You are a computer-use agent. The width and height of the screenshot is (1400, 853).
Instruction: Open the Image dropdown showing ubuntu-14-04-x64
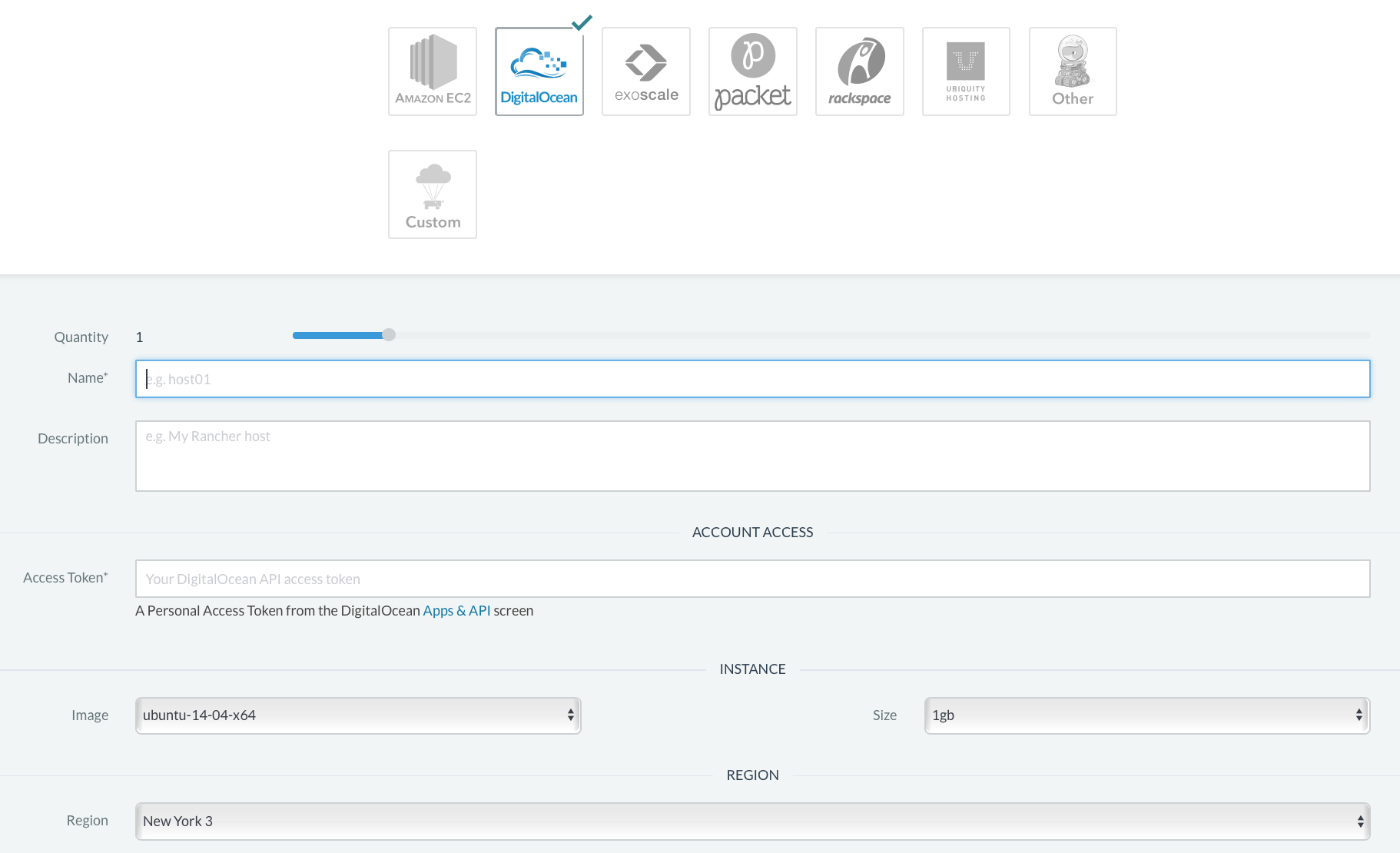coord(358,715)
